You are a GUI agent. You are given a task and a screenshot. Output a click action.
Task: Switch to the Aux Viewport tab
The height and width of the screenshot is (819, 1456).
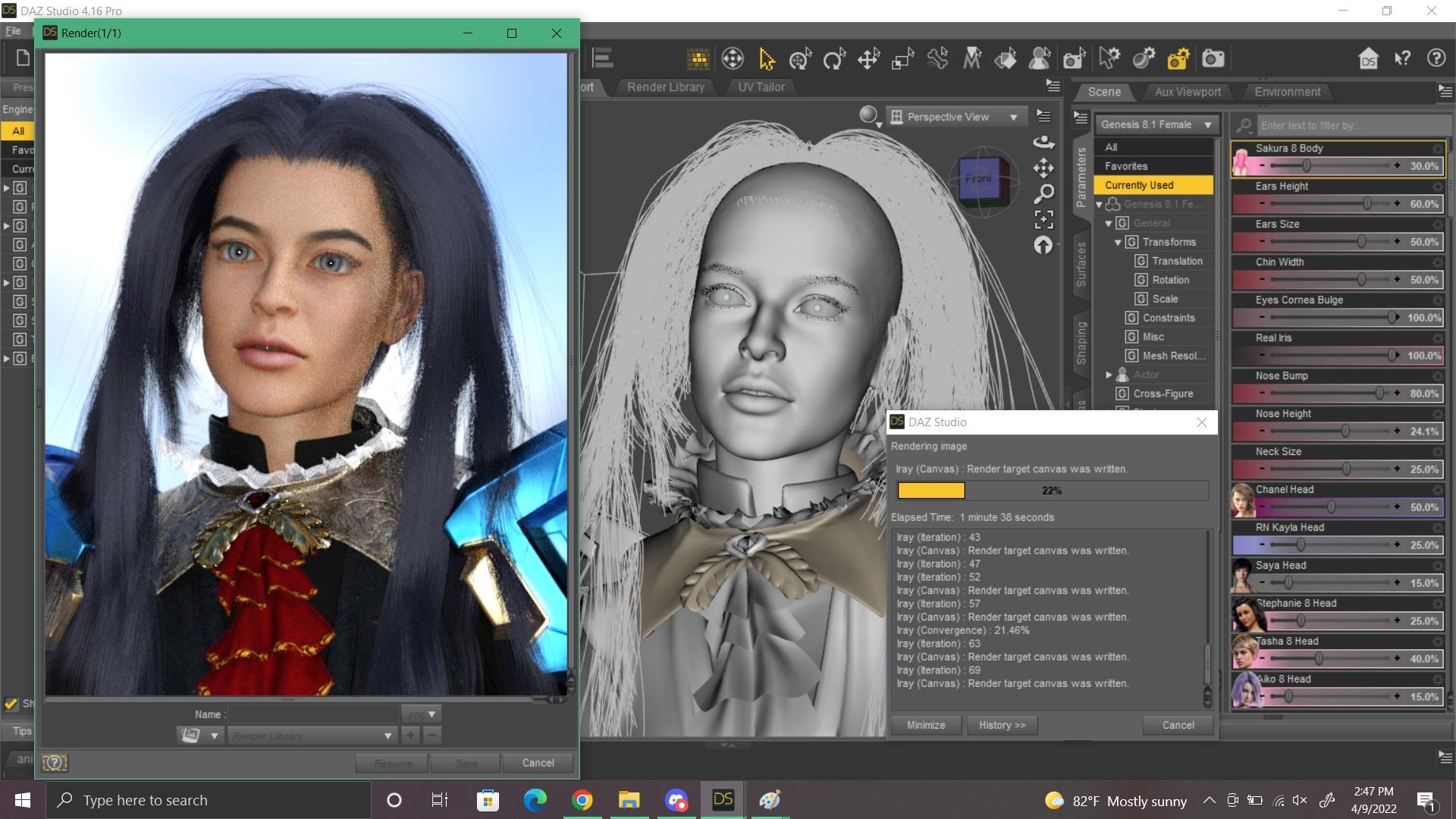tap(1188, 92)
